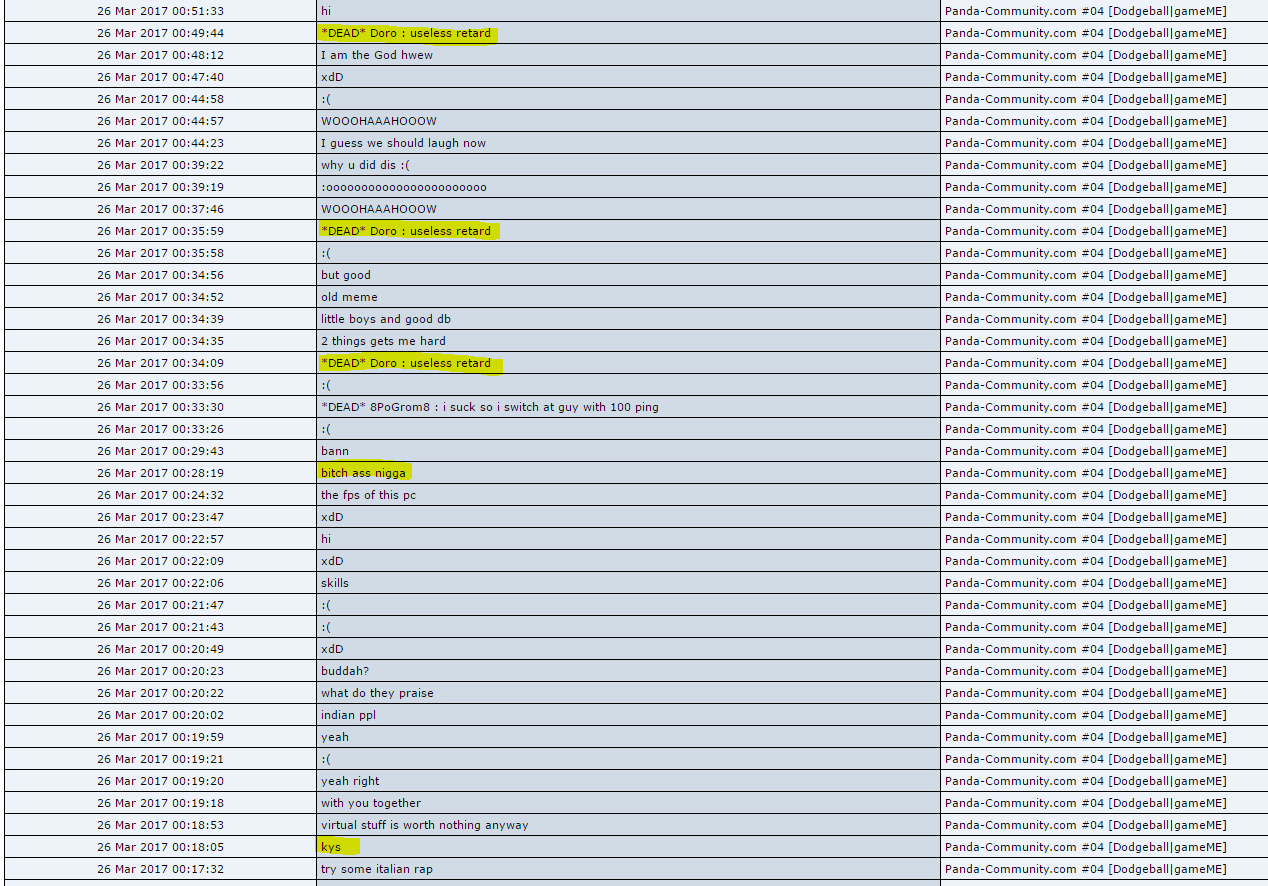This screenshot has width=1268, height=886.
Task: Select the 'but good' message cell
Action: click(x=345, y=275)
